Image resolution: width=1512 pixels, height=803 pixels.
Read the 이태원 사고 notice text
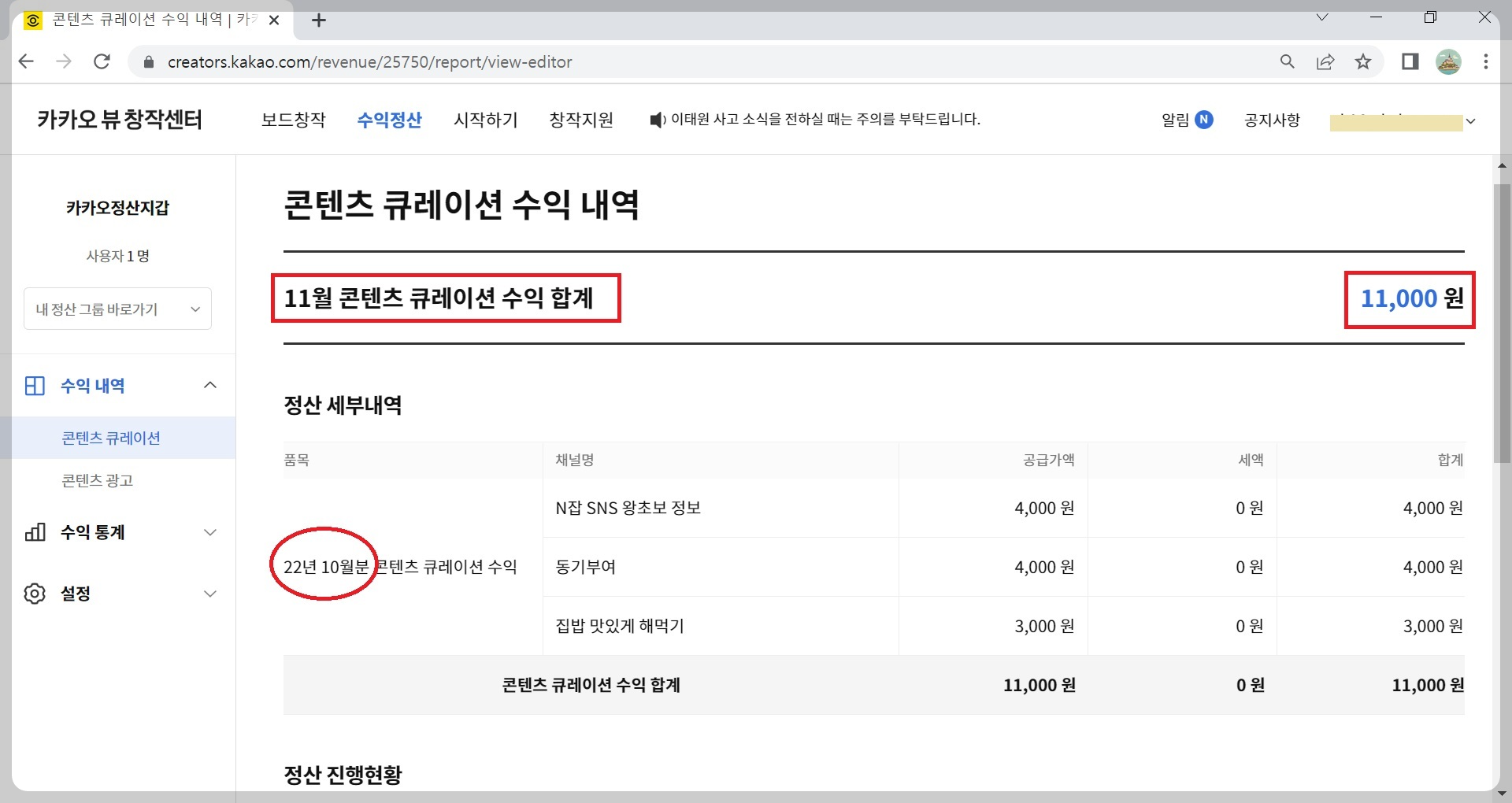point(825,120)
